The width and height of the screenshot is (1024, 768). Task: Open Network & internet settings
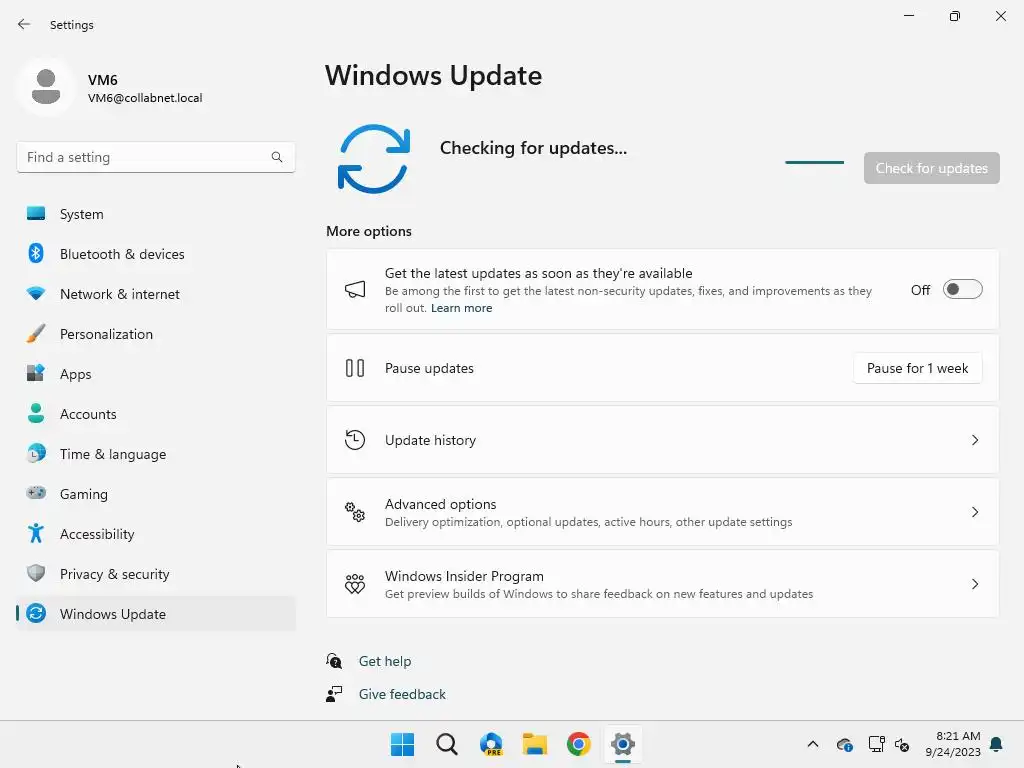tap(156, 294)
